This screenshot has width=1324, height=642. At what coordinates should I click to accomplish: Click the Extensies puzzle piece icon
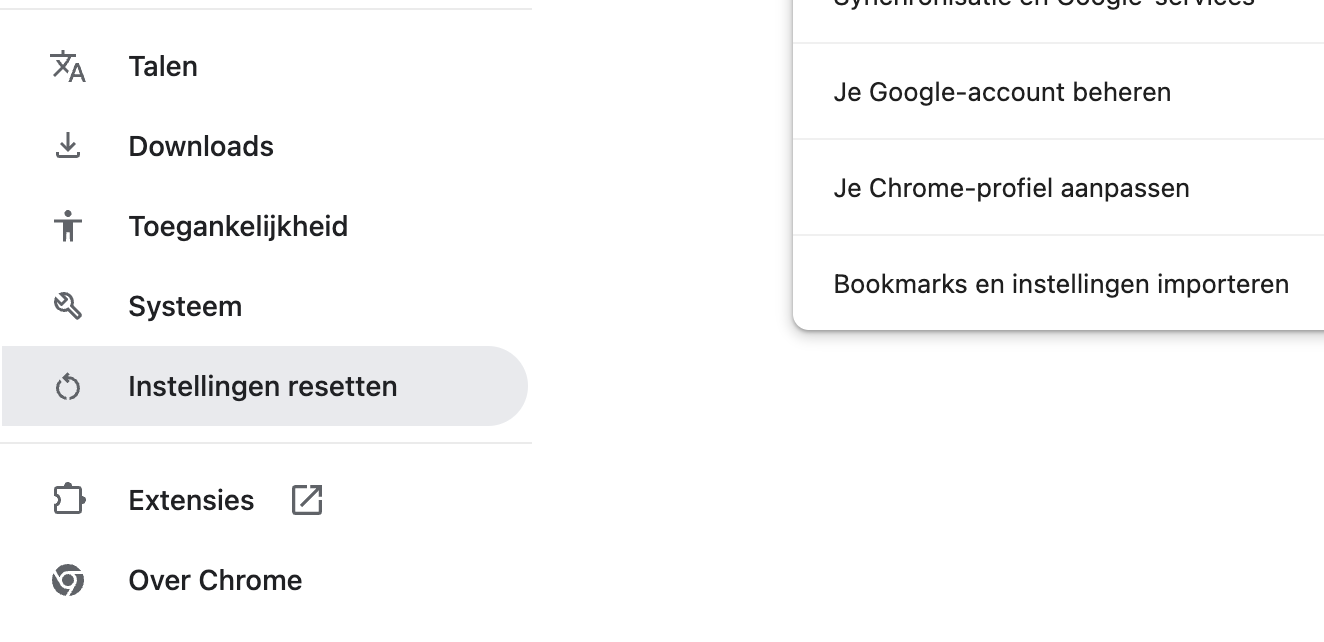point(67,499)
